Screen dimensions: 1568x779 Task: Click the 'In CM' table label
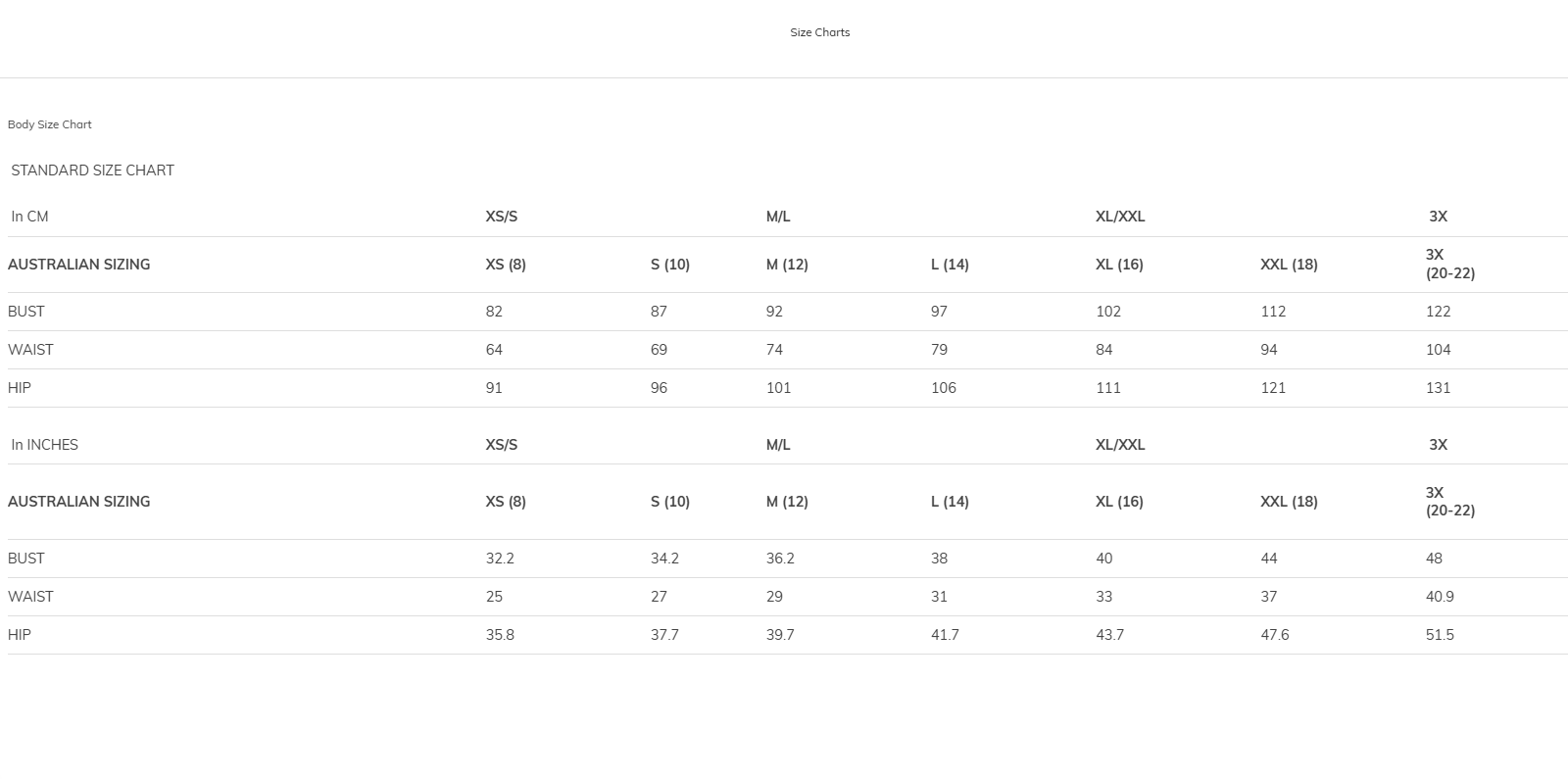coord(29,217)
